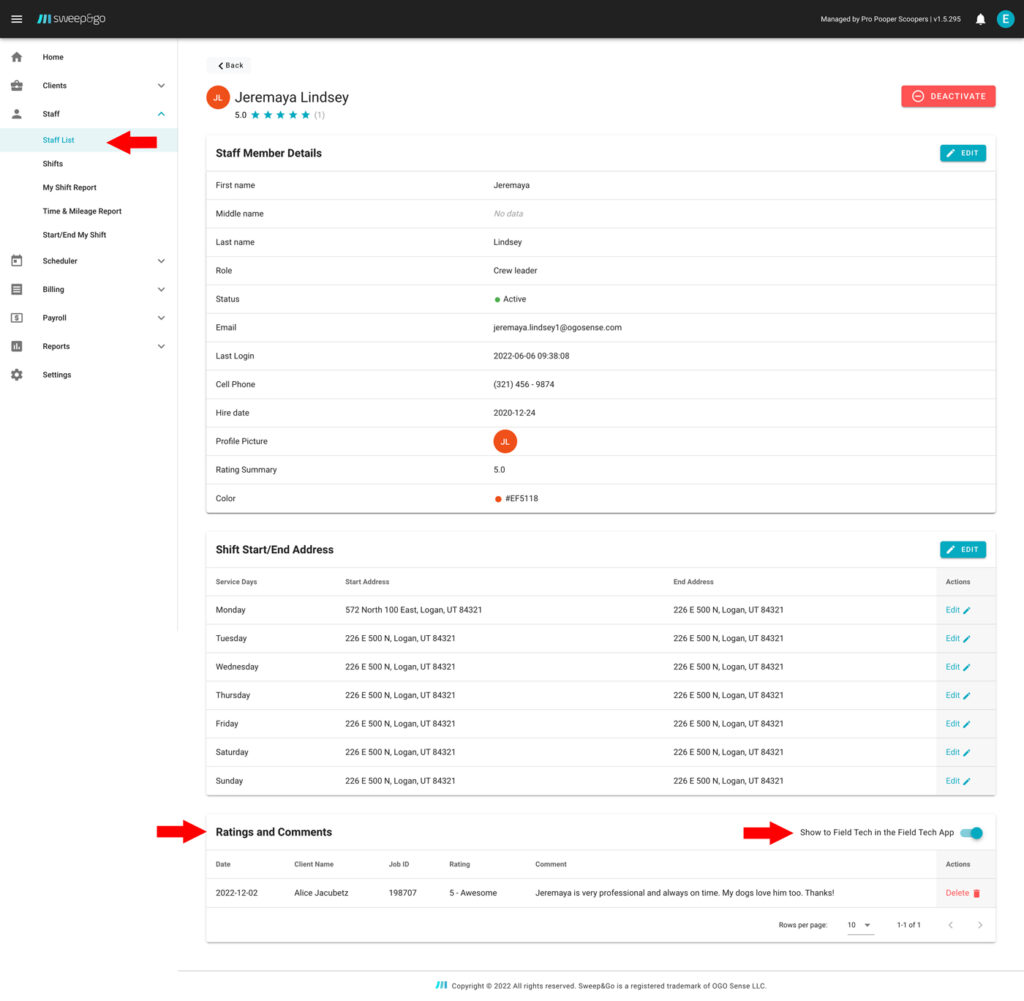Click Edit in Staff Member Details
Viewport: 1024px width, 1001px height.
pyautogui.click(x=962, y=153)
